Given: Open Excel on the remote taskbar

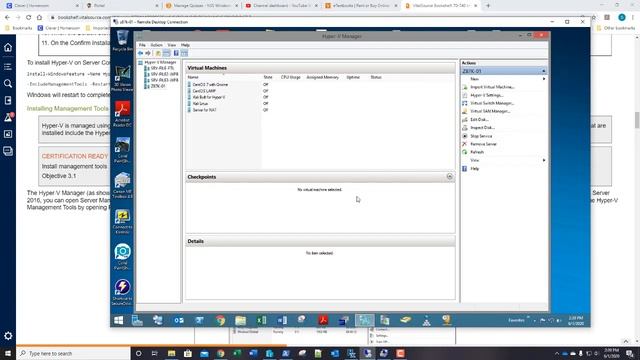Looking at the screenshot, I should (261, 320).
